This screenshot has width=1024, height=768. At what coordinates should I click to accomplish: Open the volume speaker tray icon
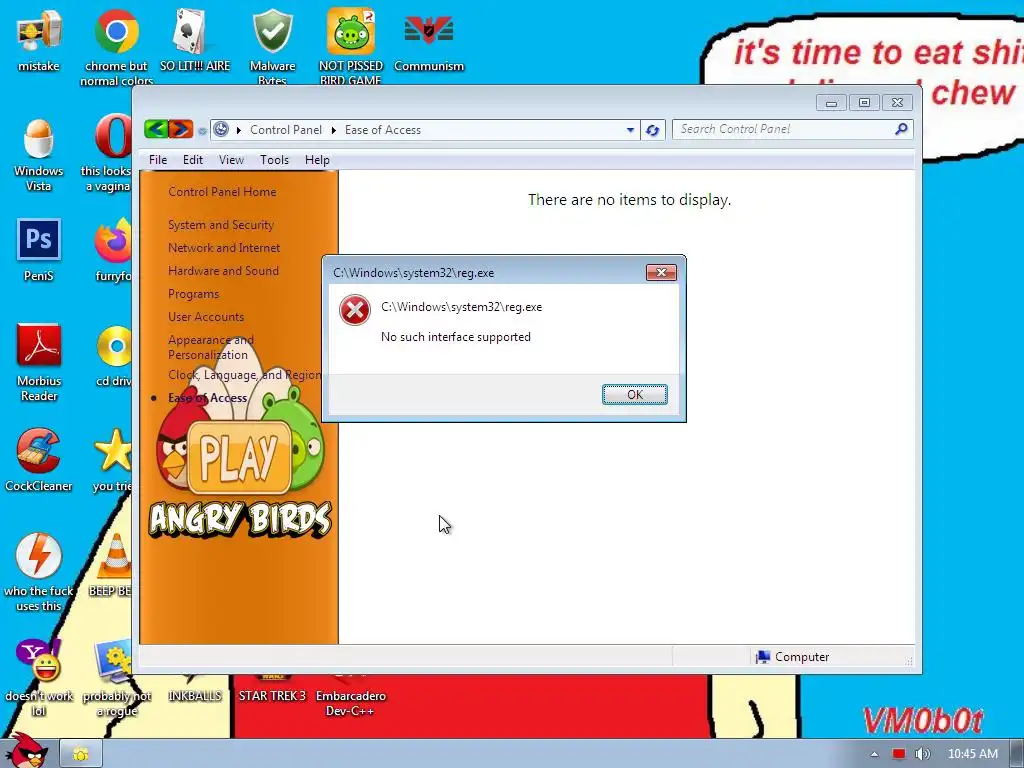click(922, 754)
